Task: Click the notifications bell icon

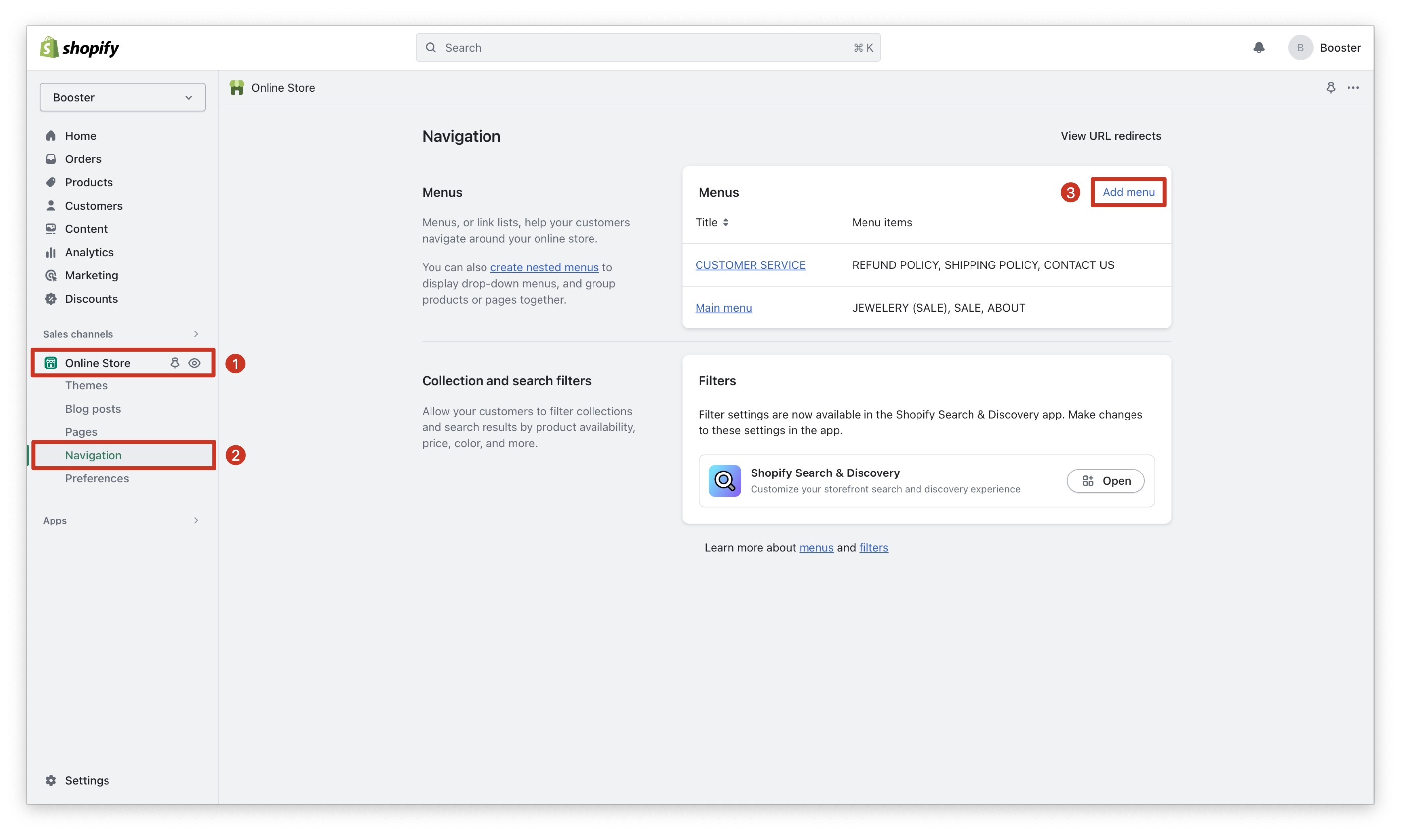Action: [1258, 48]
